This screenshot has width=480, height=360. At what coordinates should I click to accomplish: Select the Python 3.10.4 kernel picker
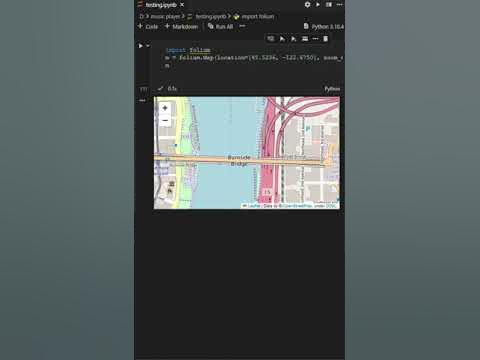(x=324, y=26)
